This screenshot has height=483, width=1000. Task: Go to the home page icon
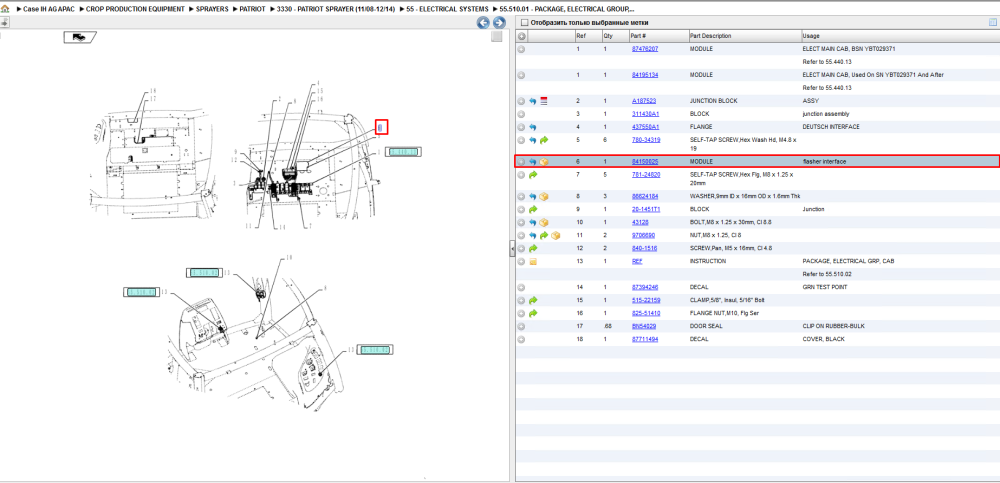pyautogui.click(x=5, y=9)
